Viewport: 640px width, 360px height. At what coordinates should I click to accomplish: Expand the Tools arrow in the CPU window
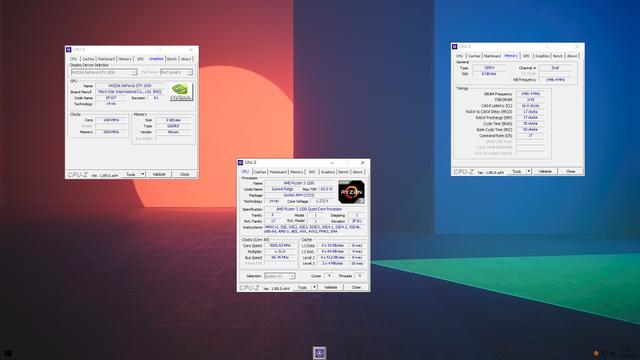point(314,287)
